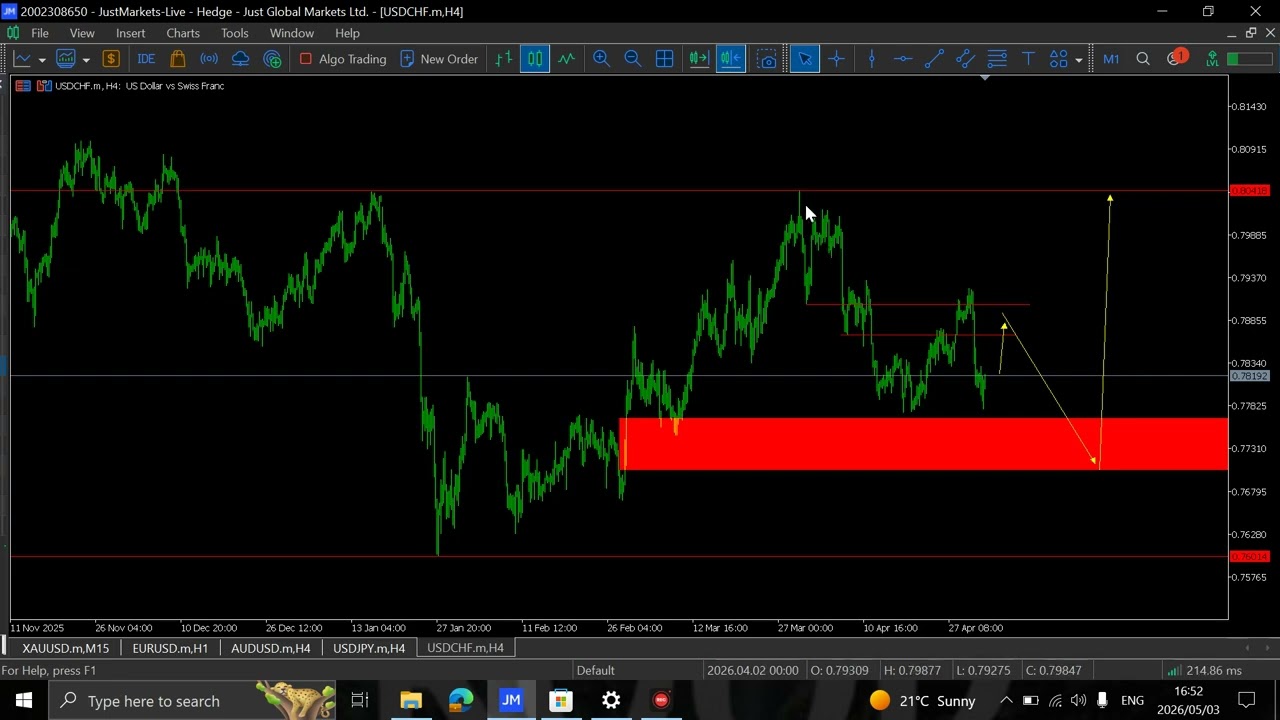Open the JM JustMarkets taskbar app
This screenshot has width=1280, height=720.
pyautogui.click(x=511, y=701)
